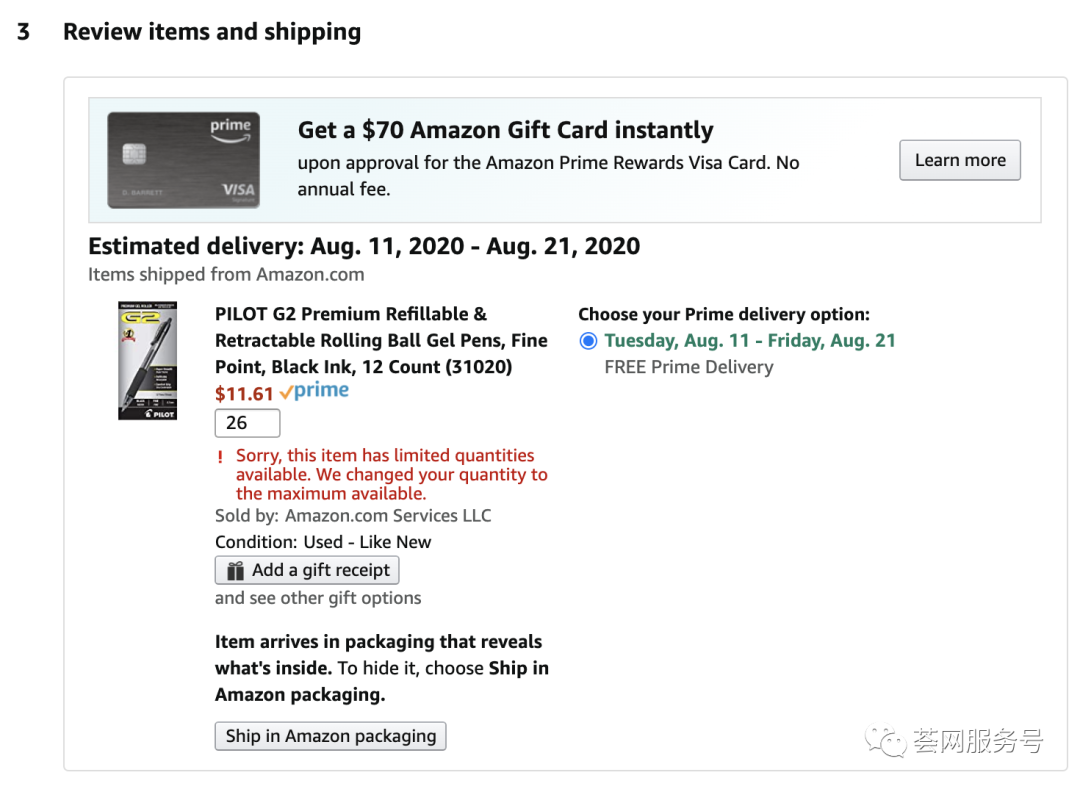Screen dimensions: 1080x789
Task: Open the PILOT G2 Premium pens product title
Action: click(x=381, y=340)
